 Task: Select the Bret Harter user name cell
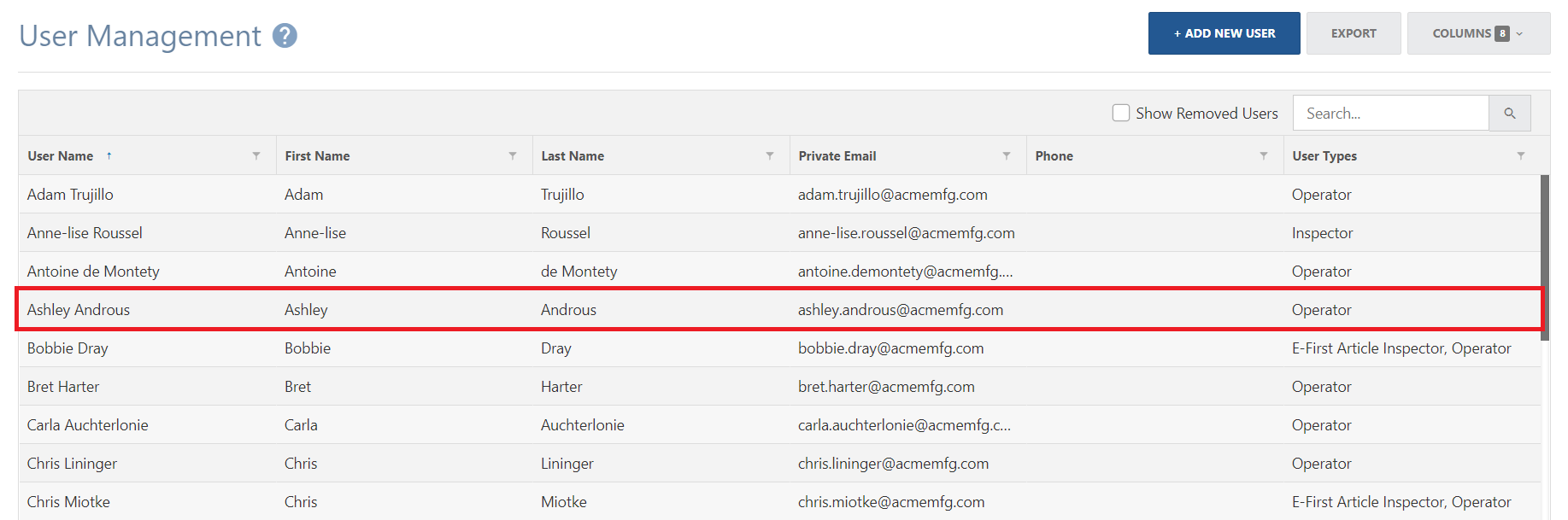pos(147,386)
